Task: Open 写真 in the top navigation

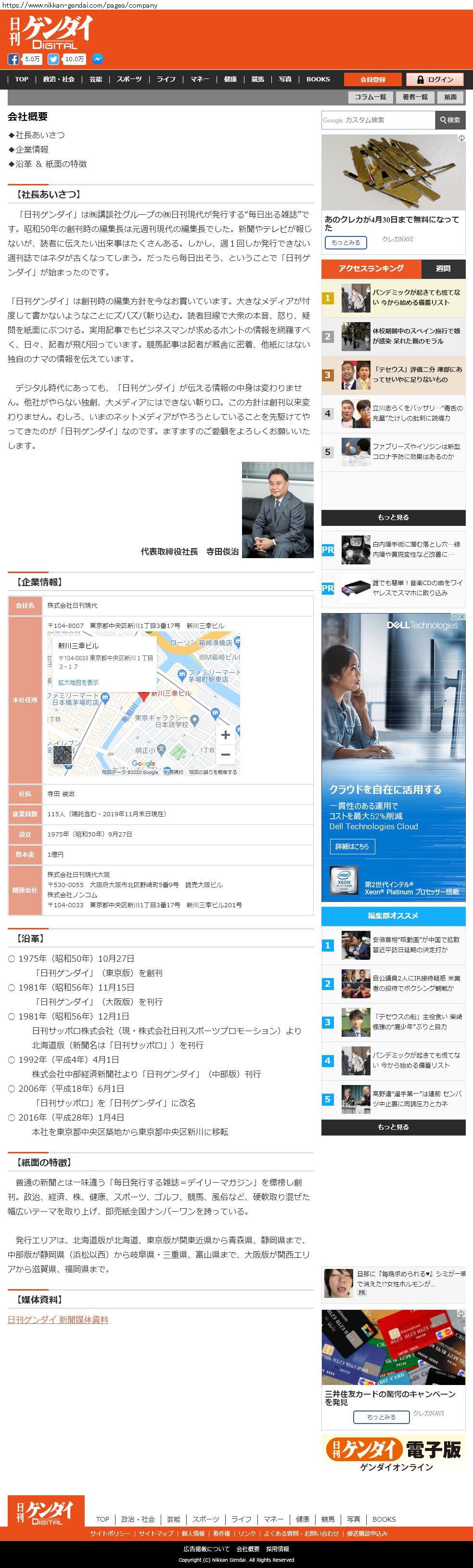Action: click(x=285, y=80)
